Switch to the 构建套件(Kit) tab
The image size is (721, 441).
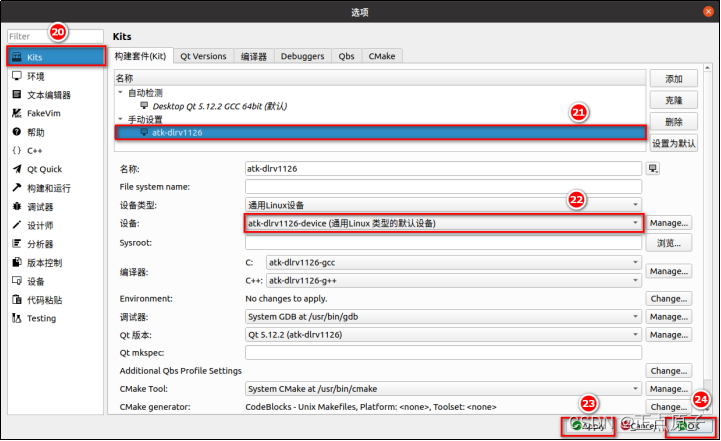point(140,56)
